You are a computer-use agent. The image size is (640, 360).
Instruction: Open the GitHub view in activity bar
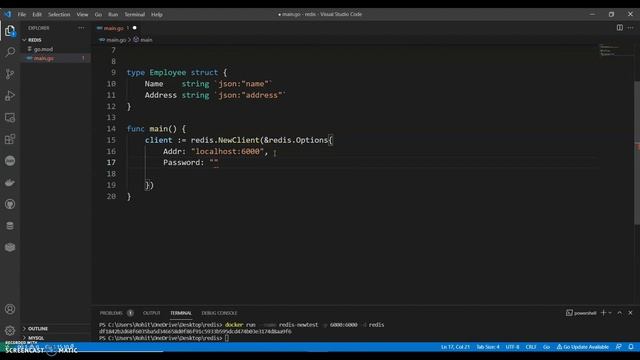(10, 204)
